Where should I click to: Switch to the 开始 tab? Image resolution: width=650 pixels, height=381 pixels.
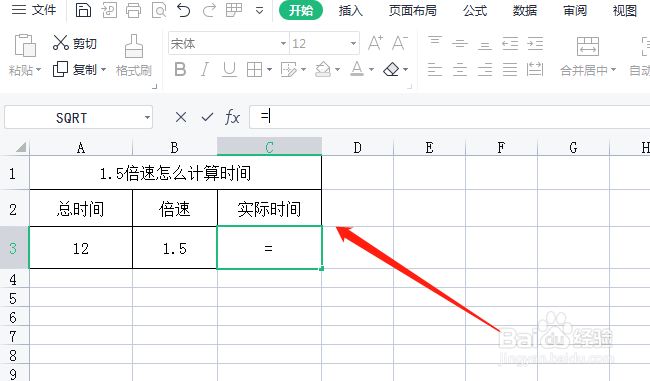tap(301, 10)
